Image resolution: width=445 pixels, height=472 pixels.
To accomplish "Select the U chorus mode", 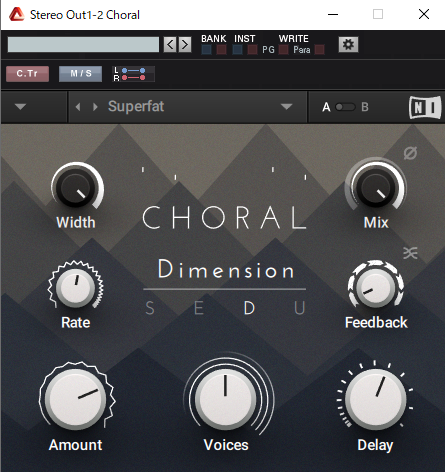I will [300, 308].
